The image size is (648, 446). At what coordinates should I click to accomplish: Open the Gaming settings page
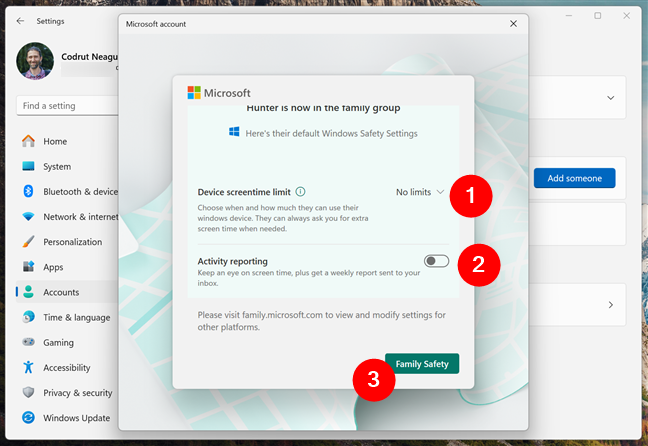pos(67,342)
